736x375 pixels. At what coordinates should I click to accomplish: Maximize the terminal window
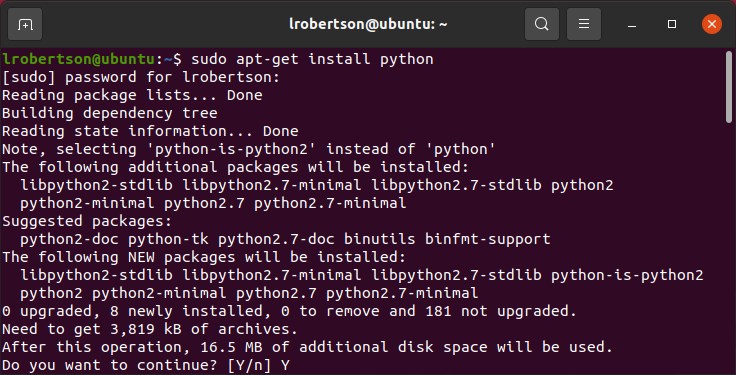coord(672,24)
